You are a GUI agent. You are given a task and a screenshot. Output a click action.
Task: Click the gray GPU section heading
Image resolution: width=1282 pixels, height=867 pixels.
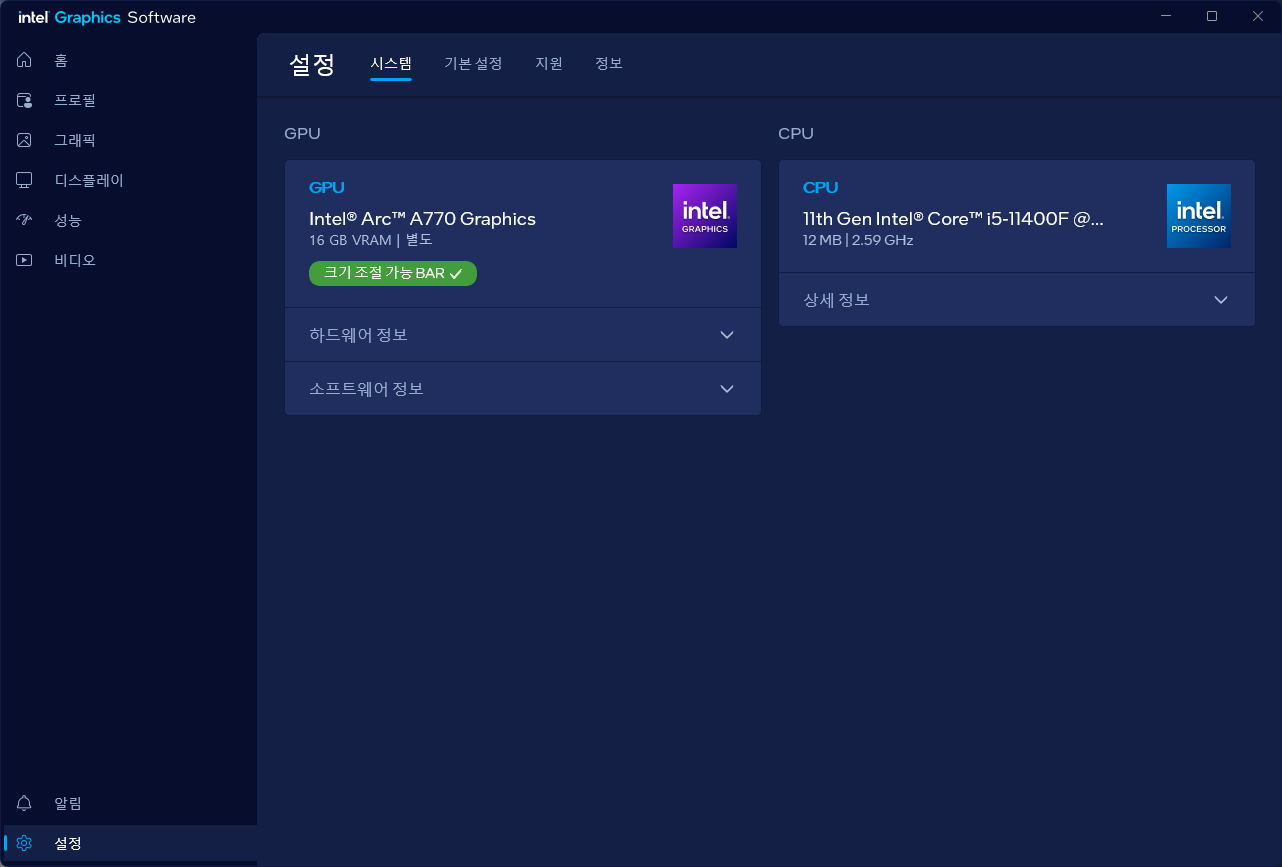coord(302,133)
